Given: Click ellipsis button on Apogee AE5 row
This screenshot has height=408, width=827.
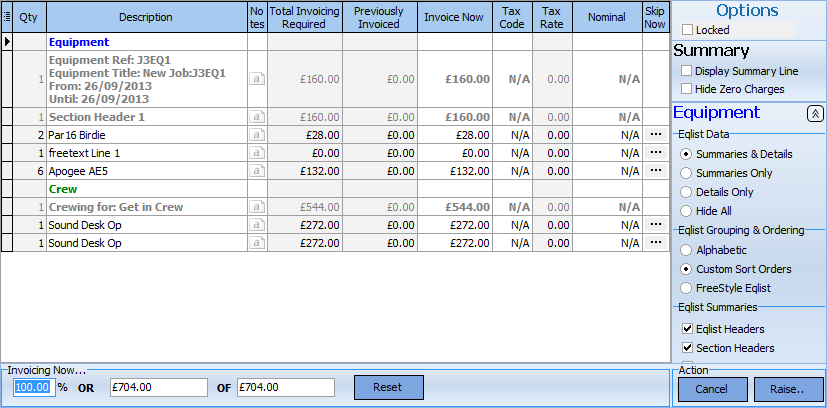Looking at the screenshot, I should tap(656, 170).
